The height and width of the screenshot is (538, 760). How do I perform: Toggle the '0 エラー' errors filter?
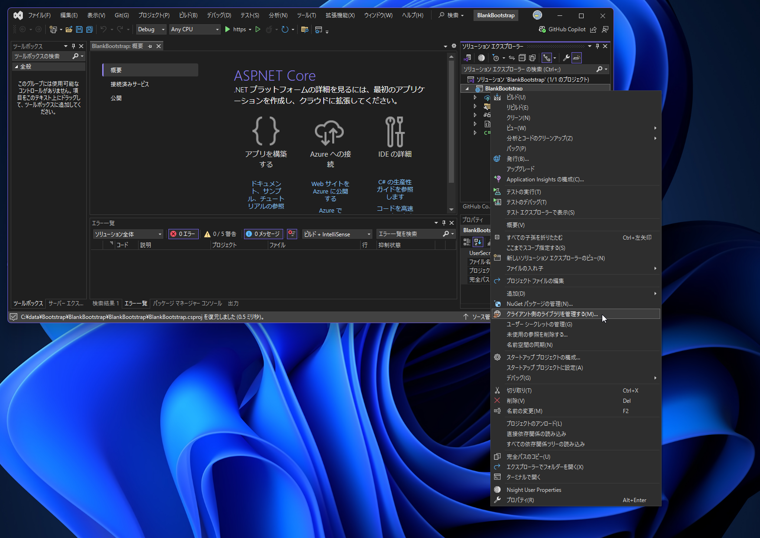coord(183,234)
